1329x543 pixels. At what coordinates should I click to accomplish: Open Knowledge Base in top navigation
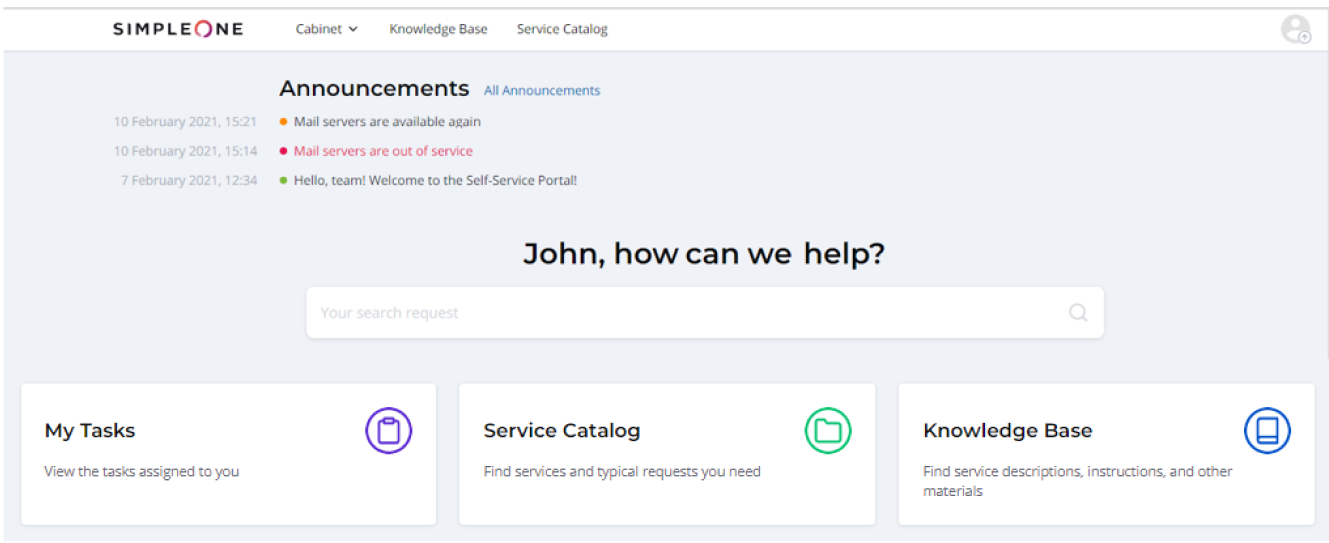[x=438, y=29]
